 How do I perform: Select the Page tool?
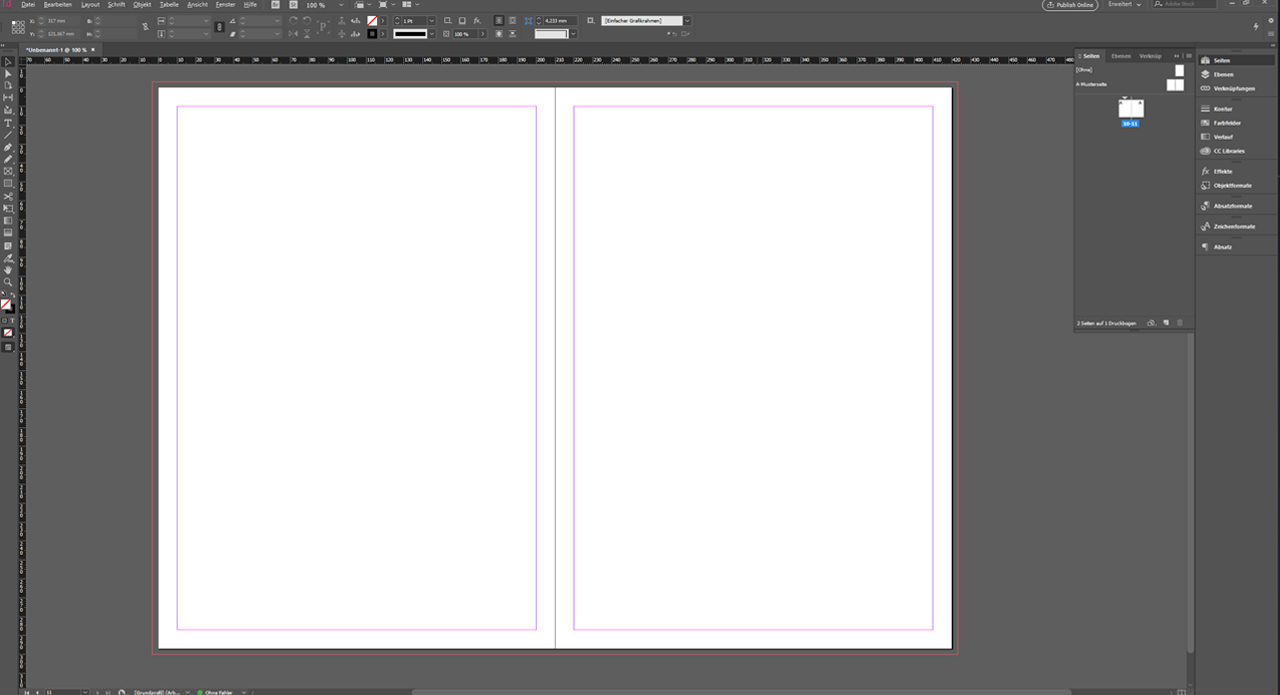click(x=8, y=86)
